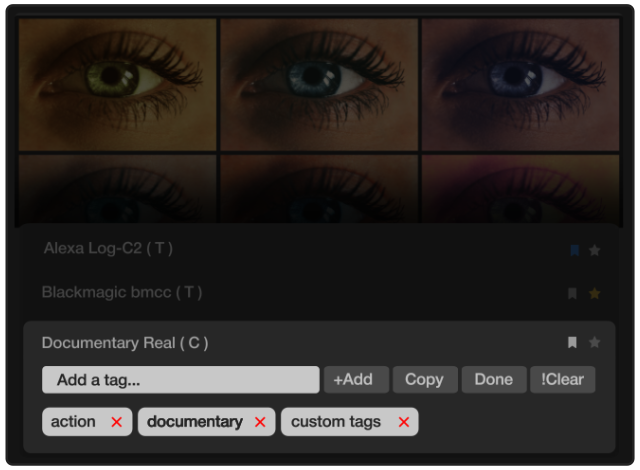
Task: Toggle bookmark on Alexa Log-C2 row
Action: [573, 250]
